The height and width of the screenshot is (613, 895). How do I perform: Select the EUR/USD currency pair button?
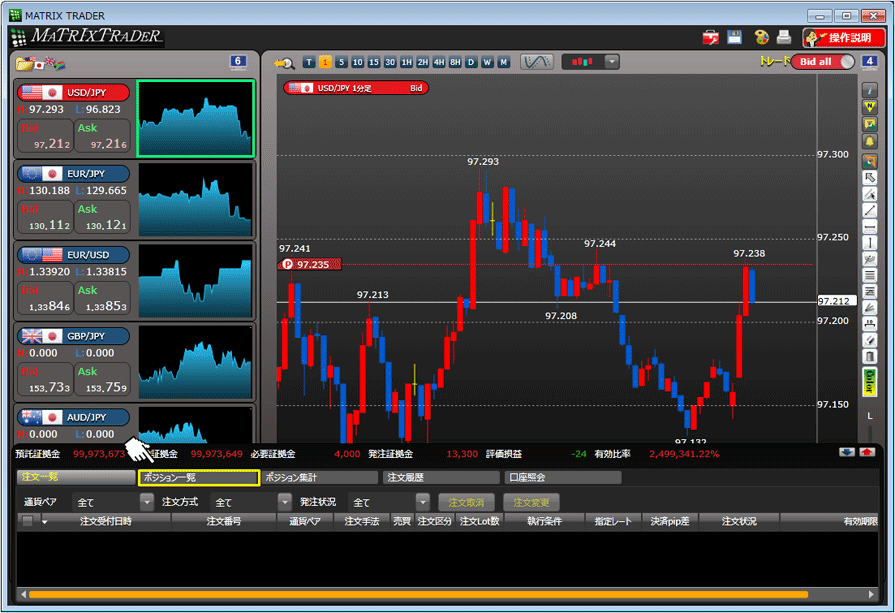[74, 255]
